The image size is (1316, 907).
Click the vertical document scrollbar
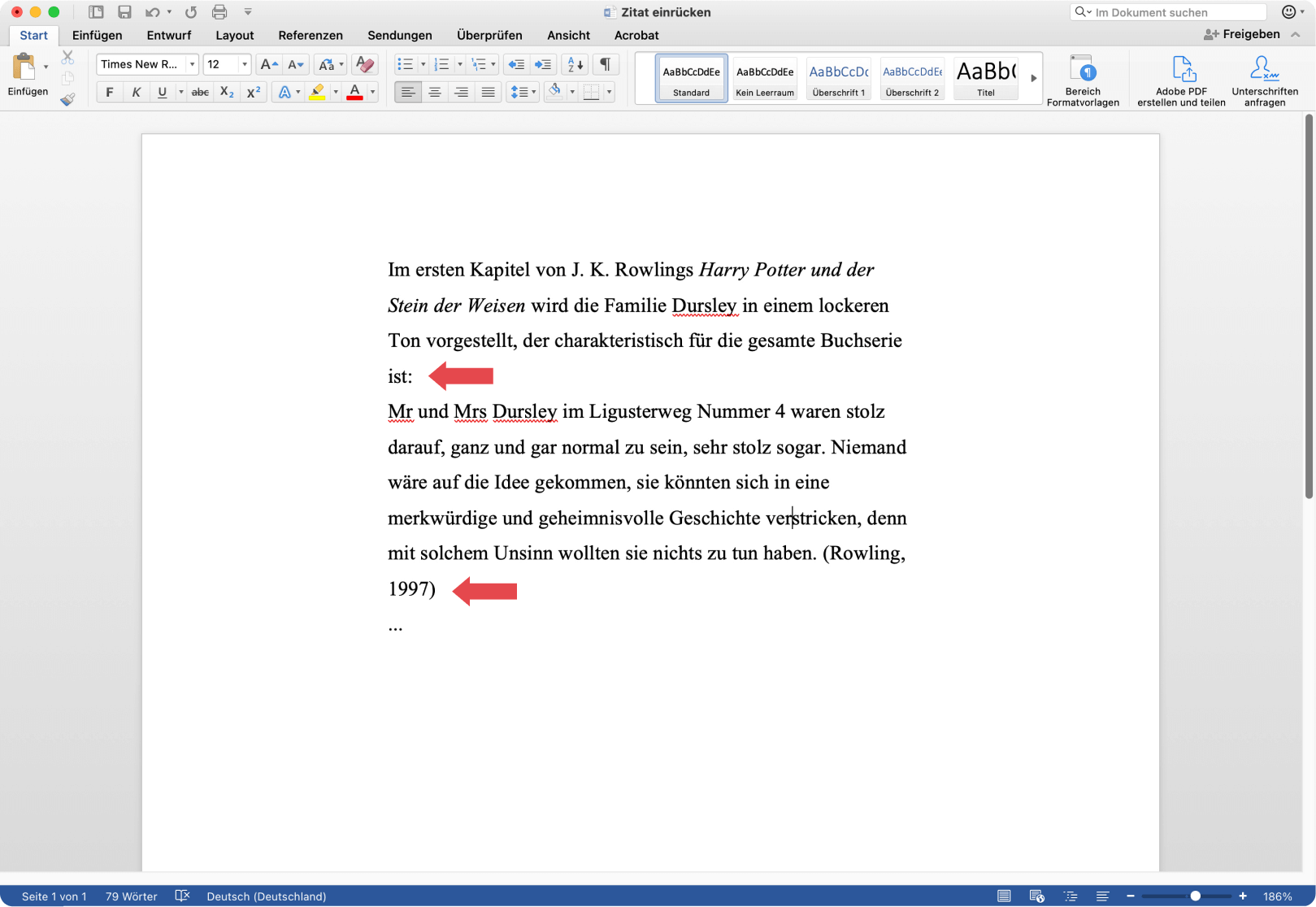(1309, 306)
